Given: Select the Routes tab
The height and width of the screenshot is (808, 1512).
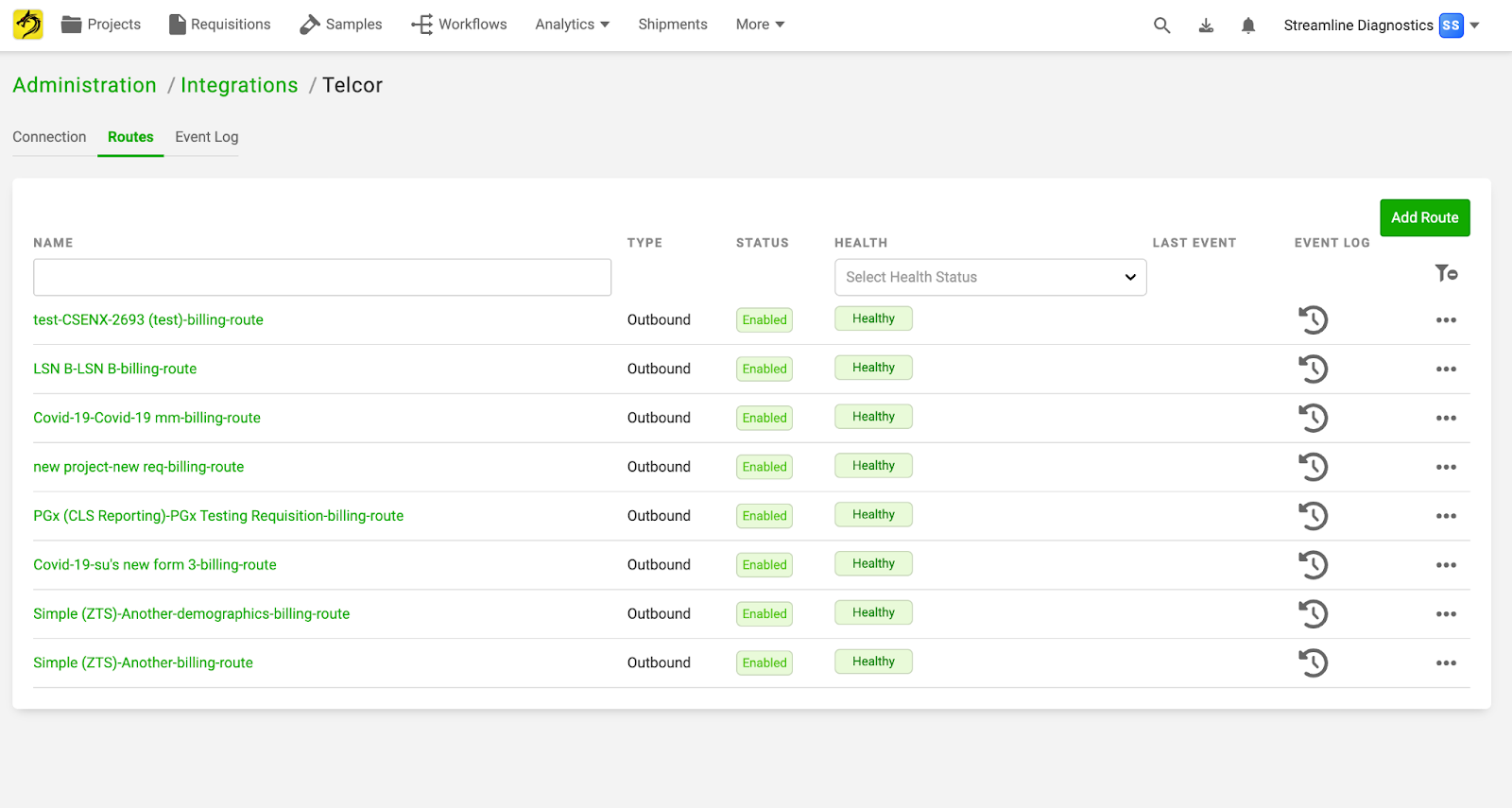Looking at the screenshot, I should click(130, 137).
